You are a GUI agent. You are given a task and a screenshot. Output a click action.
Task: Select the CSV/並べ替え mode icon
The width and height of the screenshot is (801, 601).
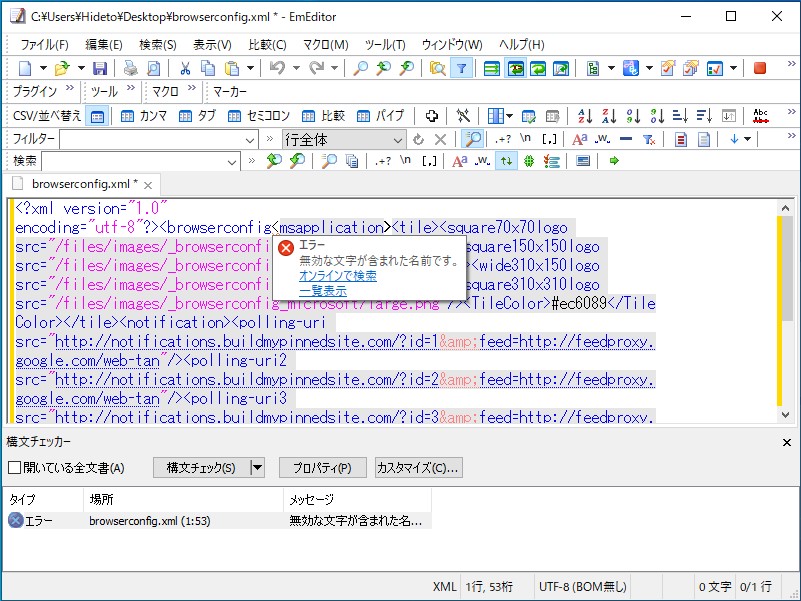[95, 115]
